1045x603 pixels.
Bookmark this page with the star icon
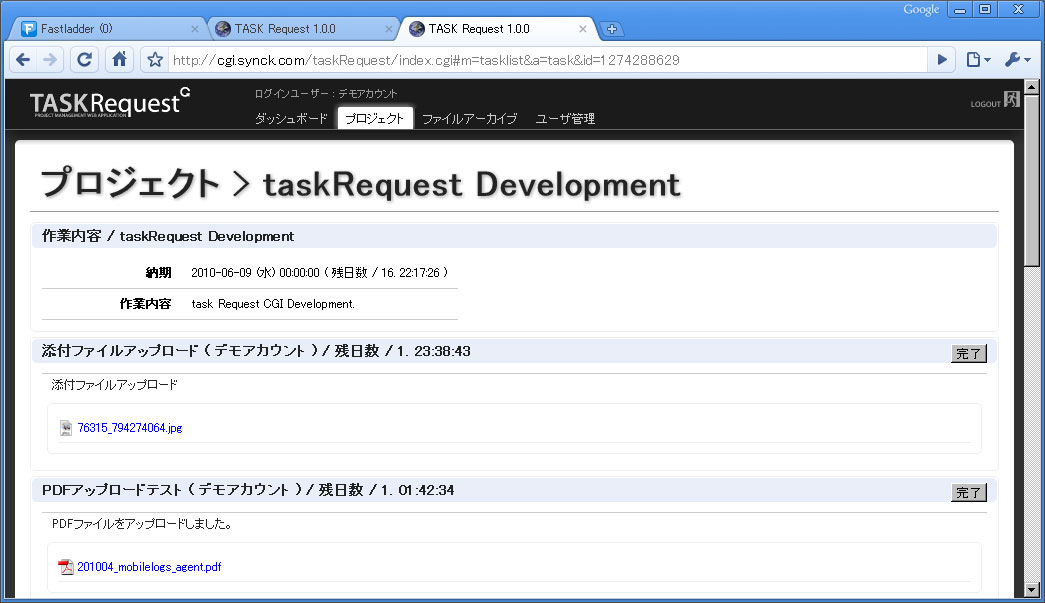[x=155, y=60]
